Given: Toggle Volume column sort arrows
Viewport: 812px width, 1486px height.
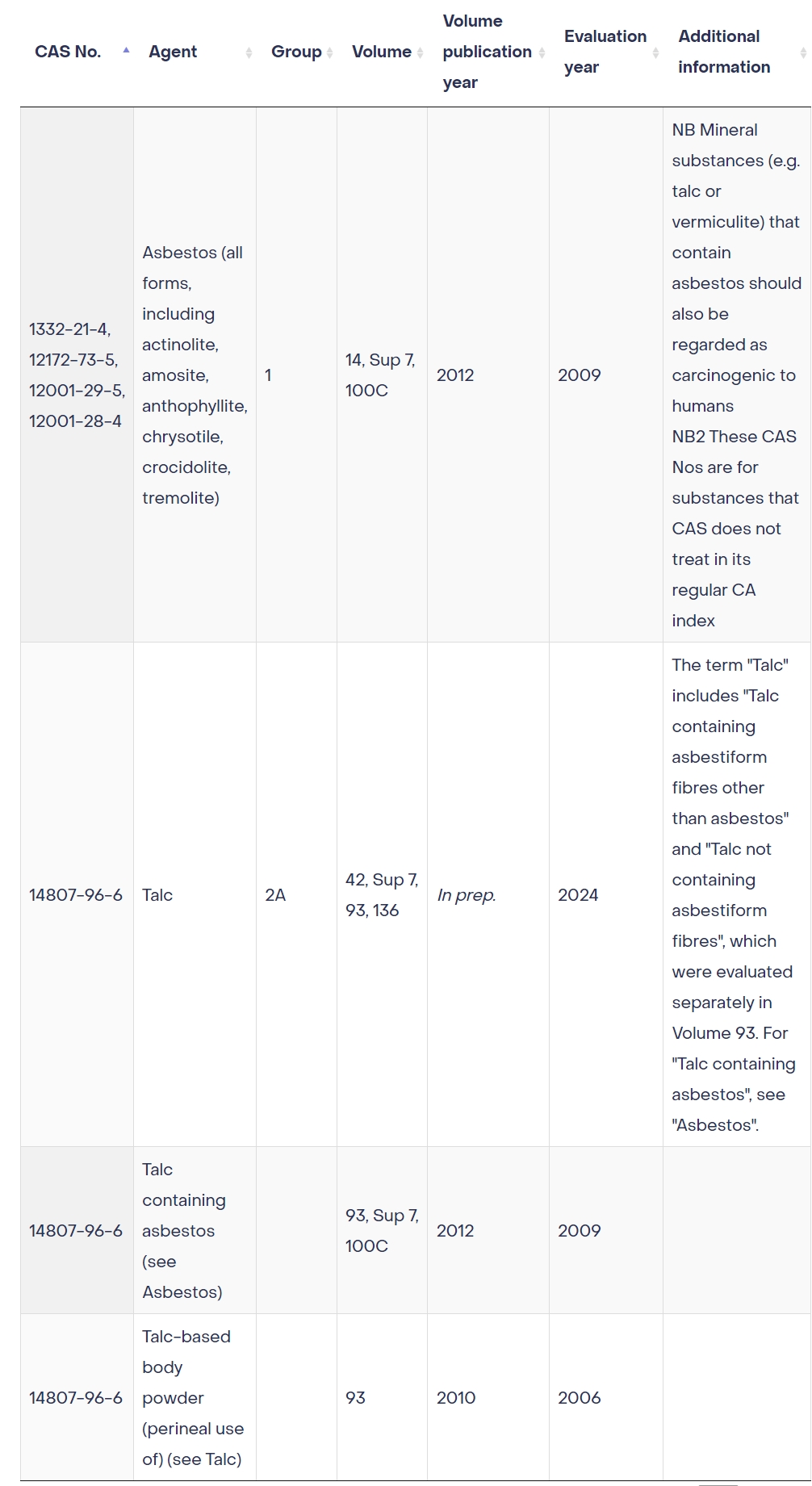Looking at the screenshot, I should 420,52.
